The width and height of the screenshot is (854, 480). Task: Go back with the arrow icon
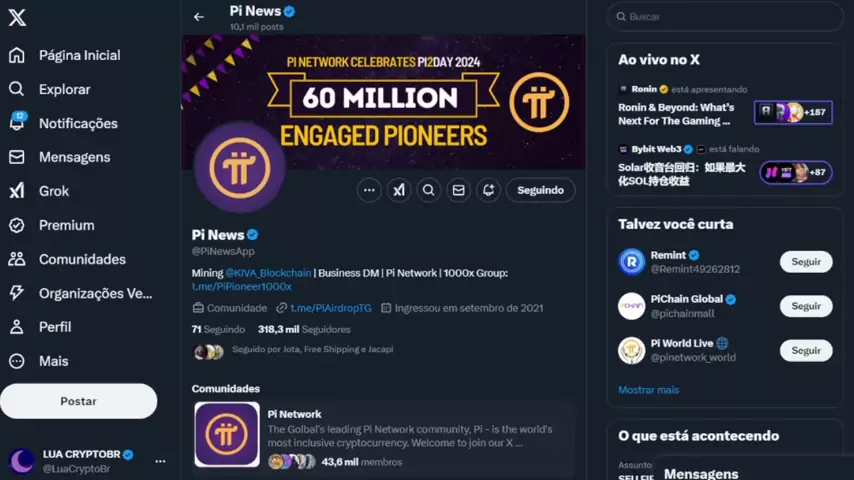point(199,17)
